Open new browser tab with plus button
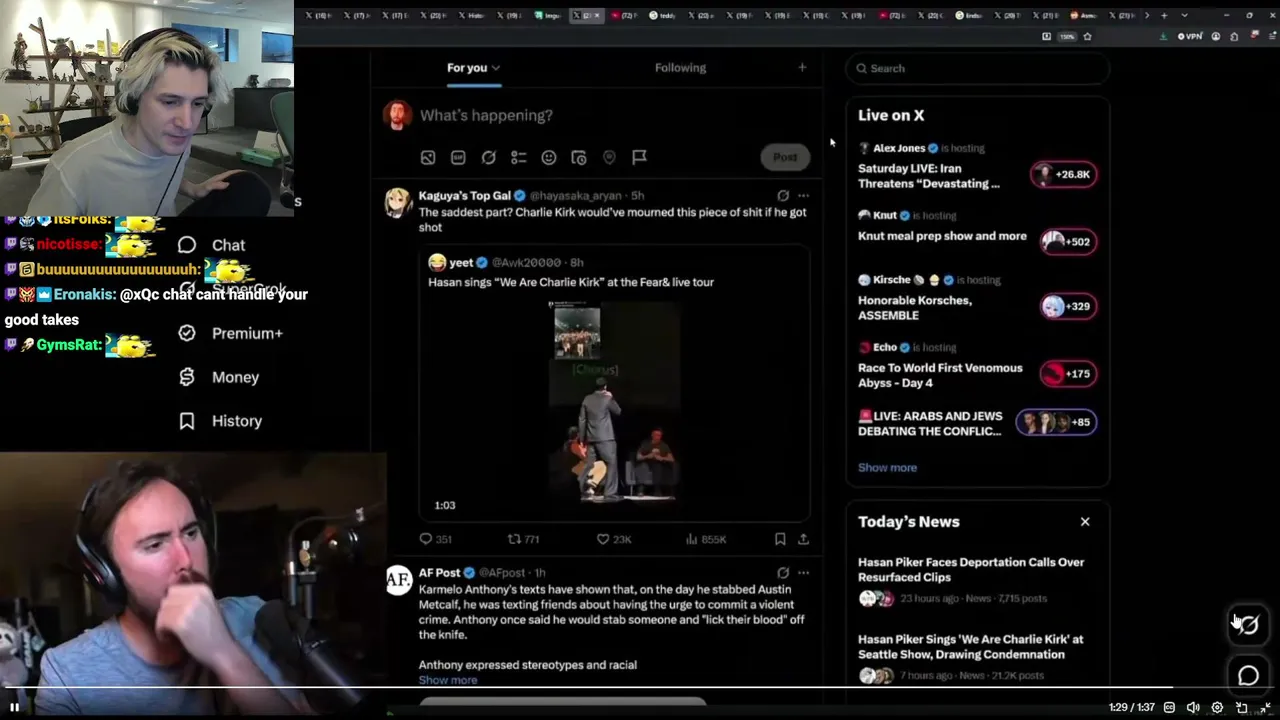Screen dimensions: 1280x720 (x=1163, y=15)
